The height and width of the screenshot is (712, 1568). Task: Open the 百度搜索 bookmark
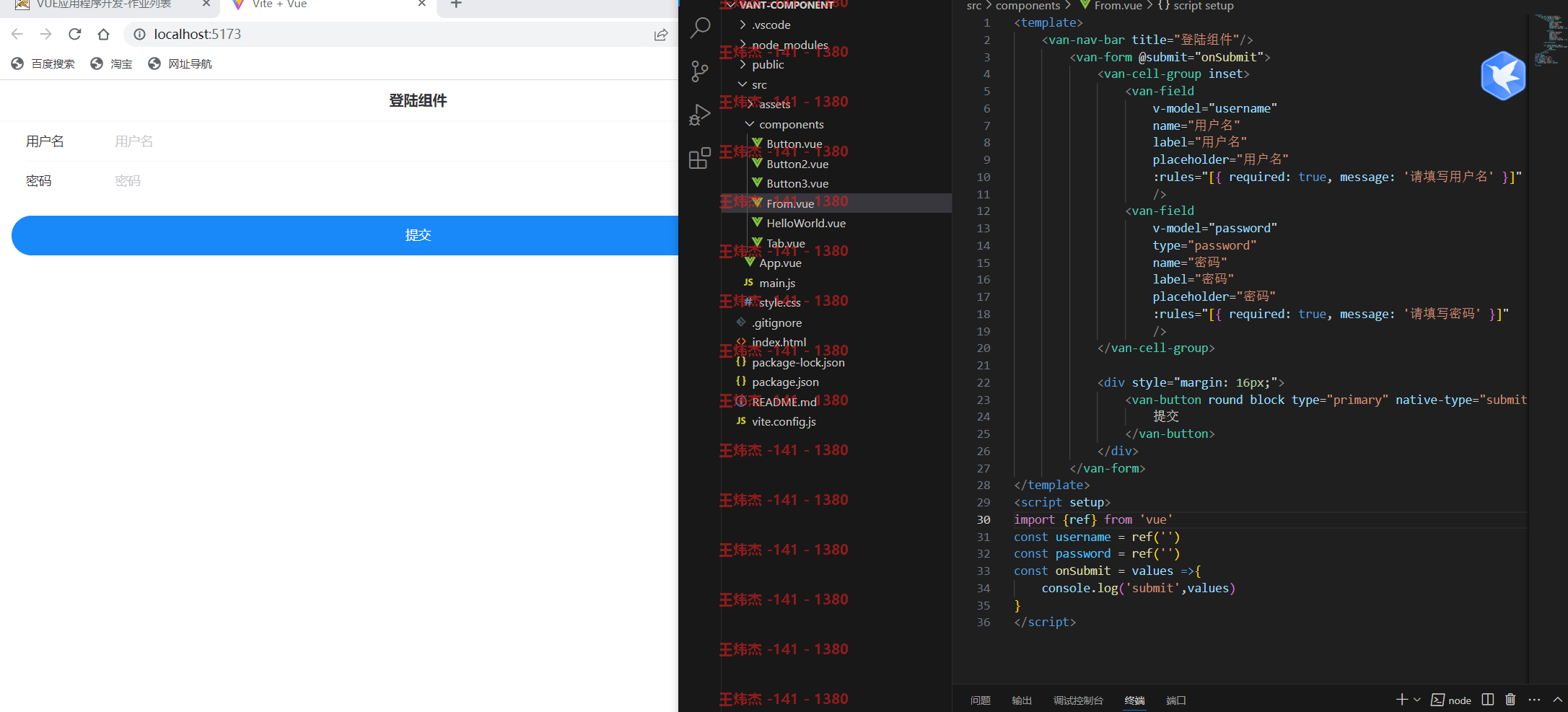click(x=43, y=64)
